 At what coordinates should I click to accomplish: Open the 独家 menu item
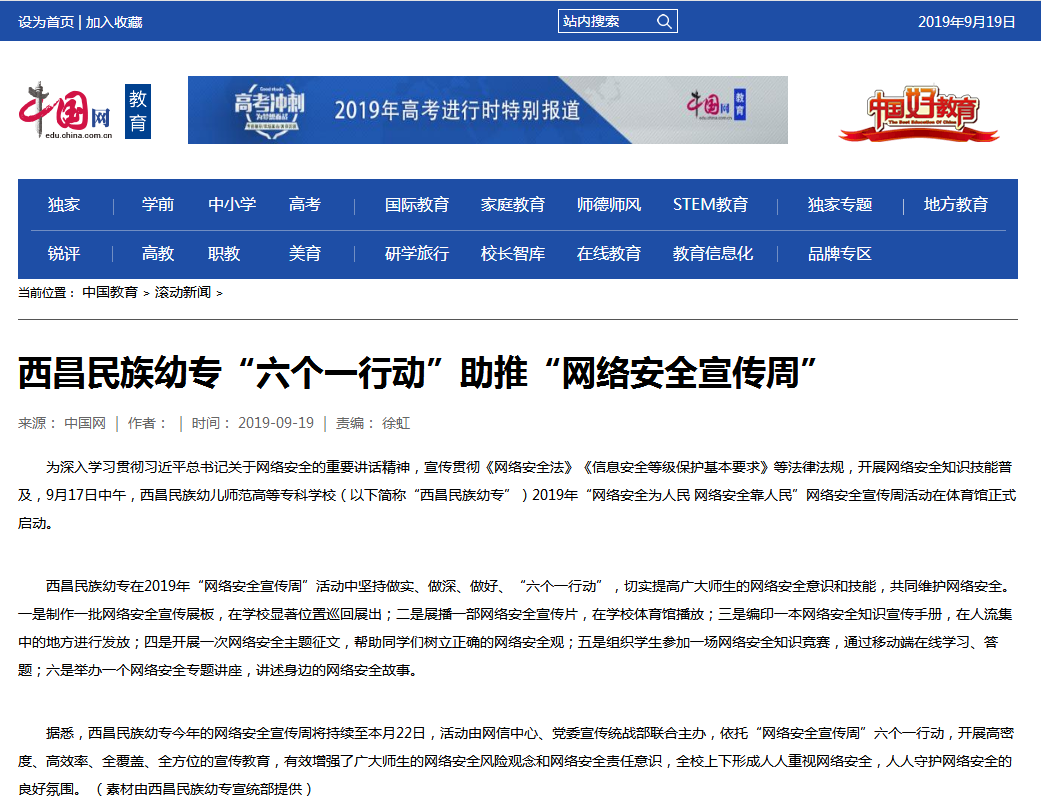tap(64, 205)
